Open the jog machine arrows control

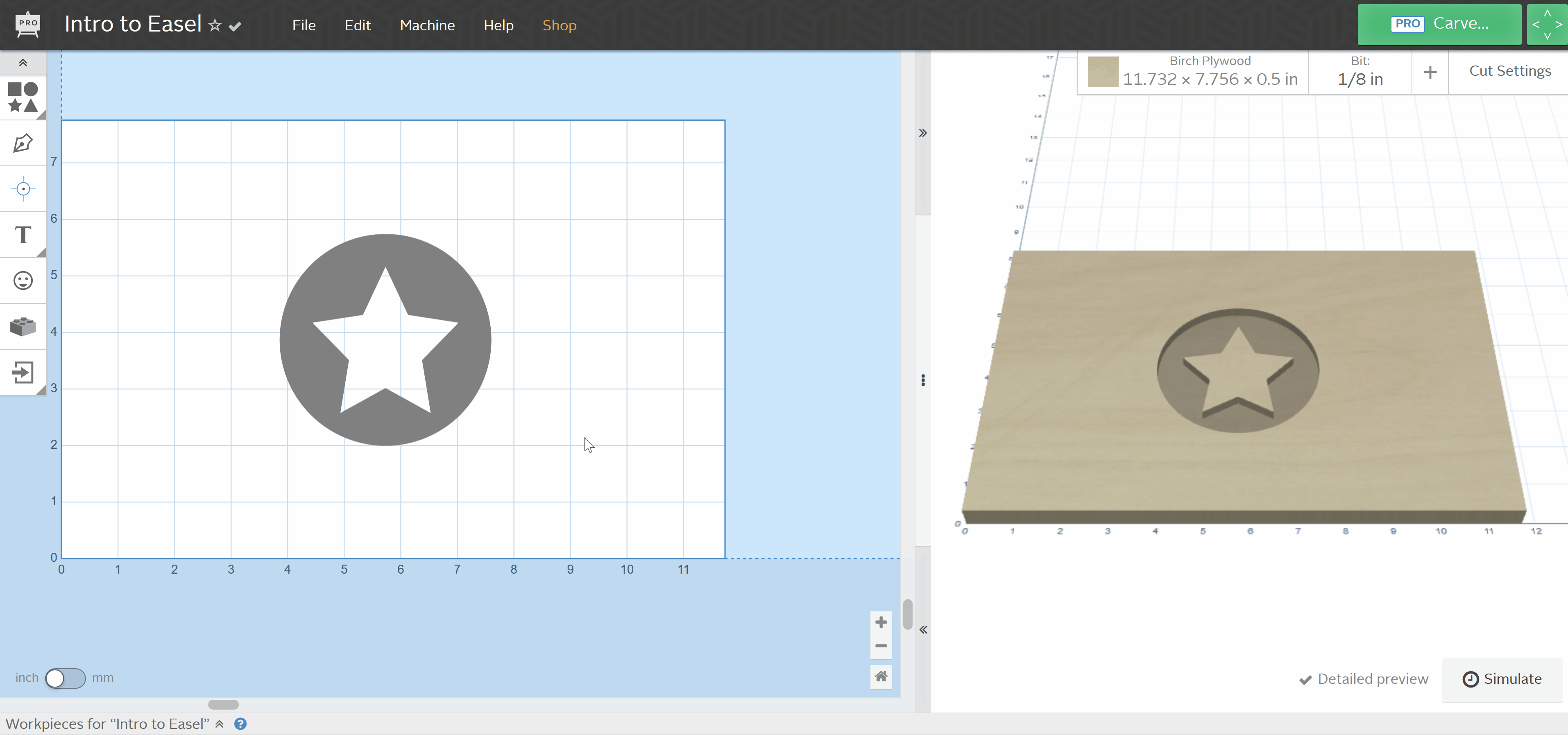(1547, 24)
